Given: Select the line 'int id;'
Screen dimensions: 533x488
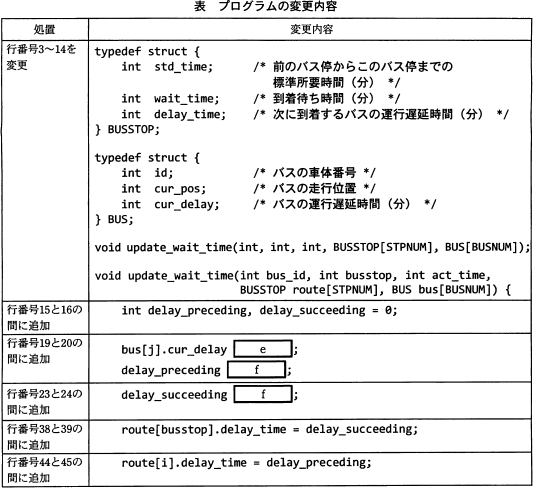Looking at the screenshot, I should coord(147,173).
